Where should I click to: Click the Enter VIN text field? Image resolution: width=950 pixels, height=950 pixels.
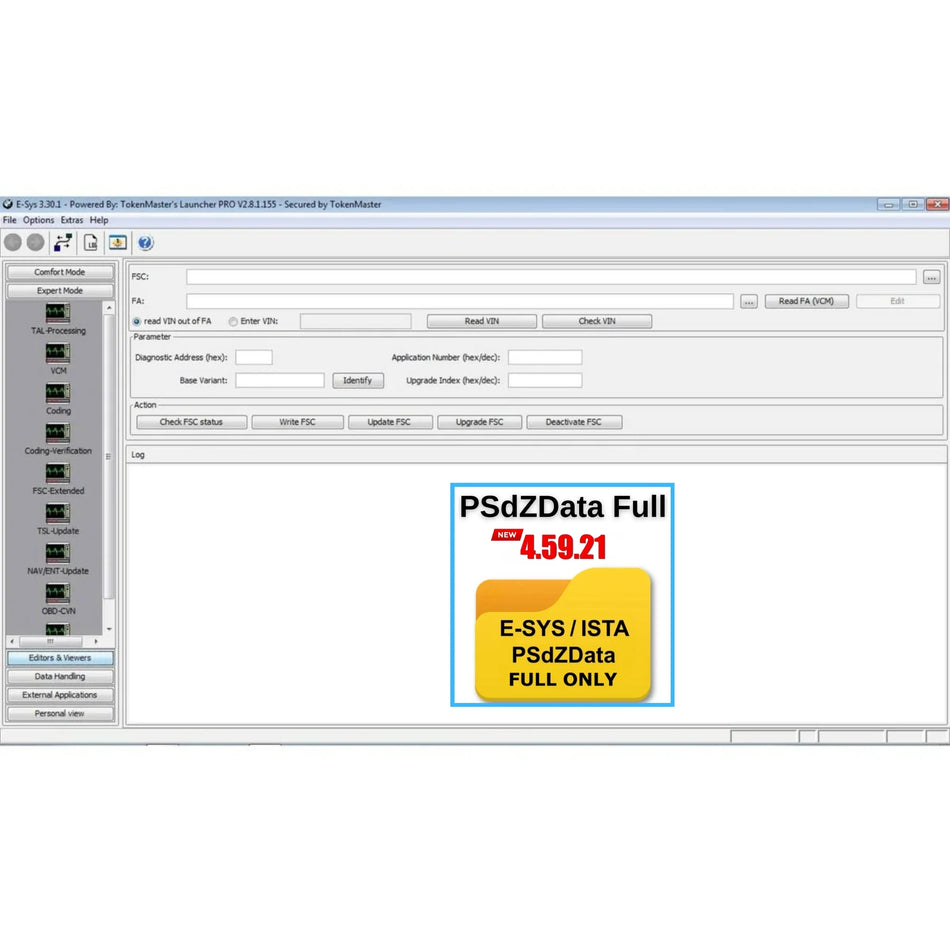[356, 321]
